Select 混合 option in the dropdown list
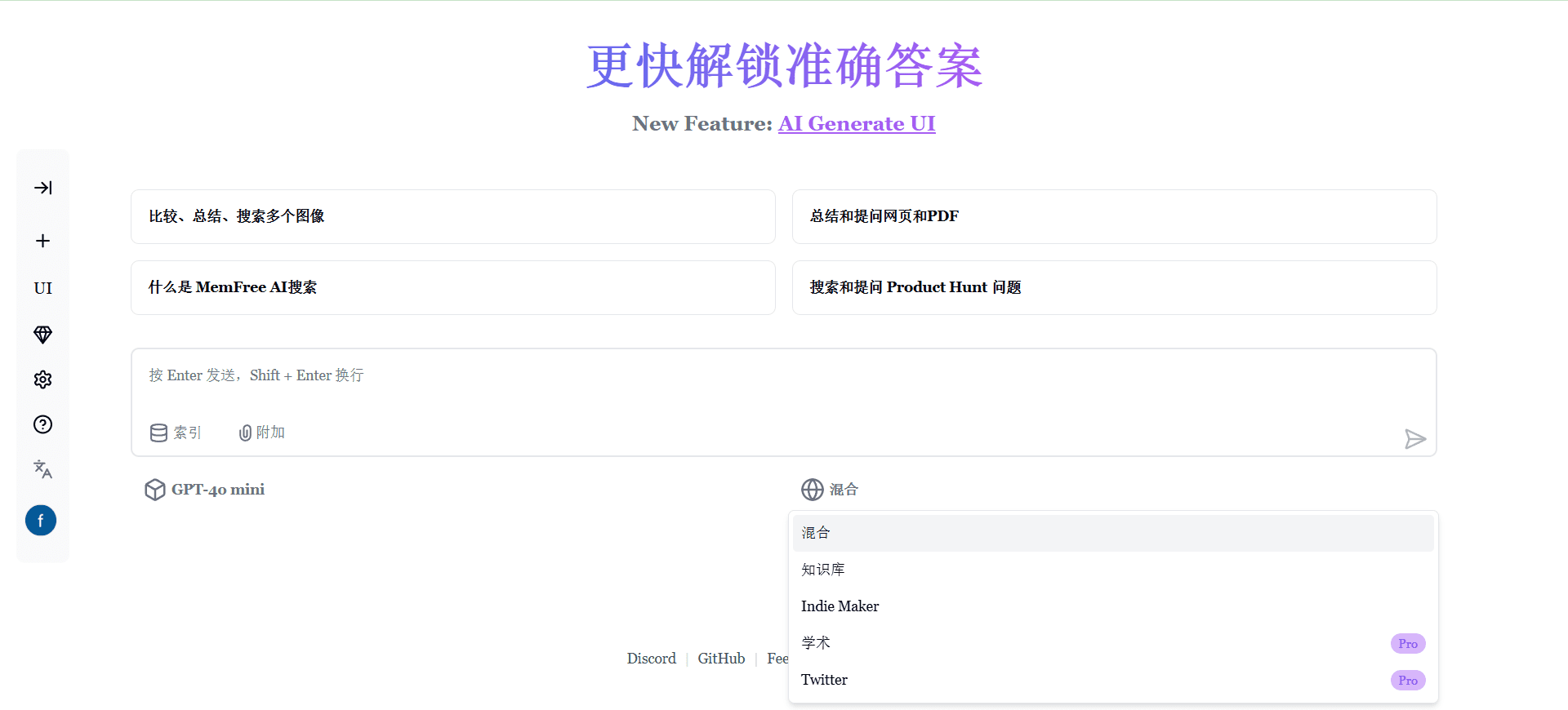Viewport: 1568px width, 710px height. 1113,533
